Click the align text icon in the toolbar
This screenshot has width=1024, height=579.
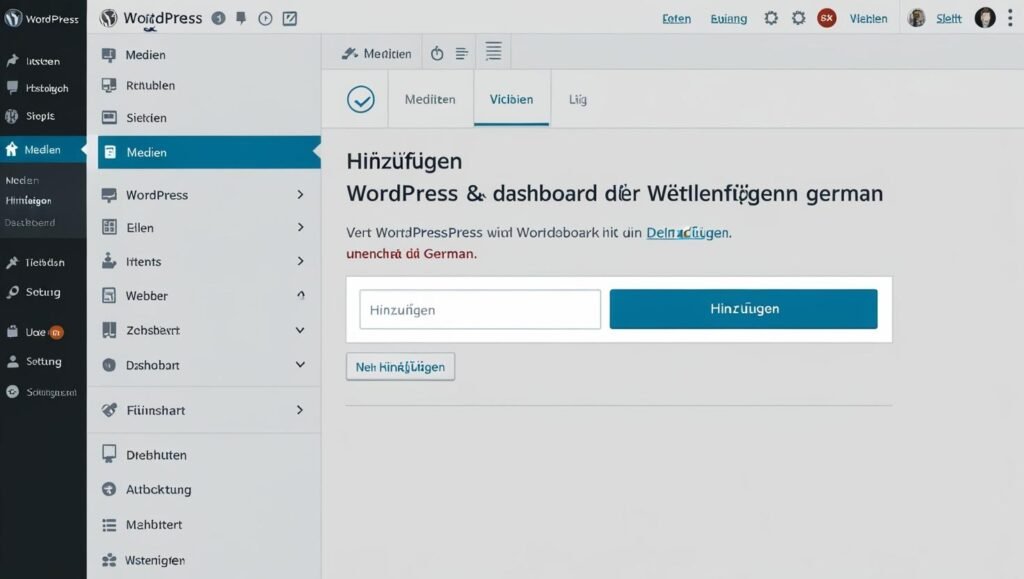[462, 54]
